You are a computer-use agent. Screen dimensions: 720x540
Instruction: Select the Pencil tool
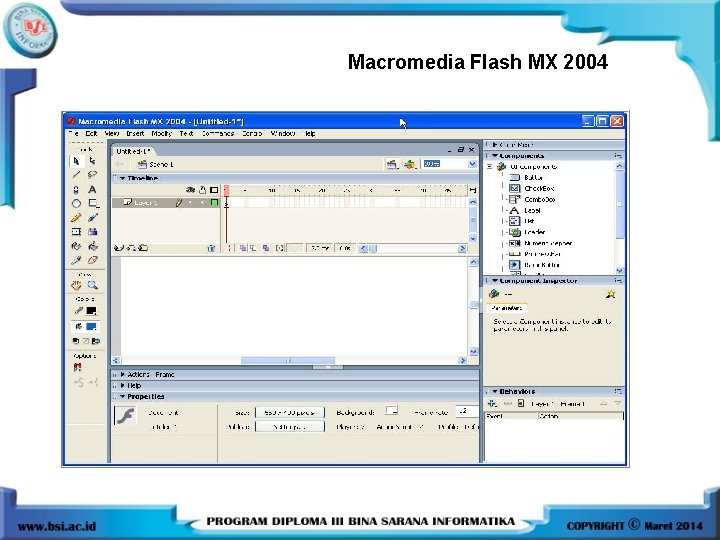[76, 218]
